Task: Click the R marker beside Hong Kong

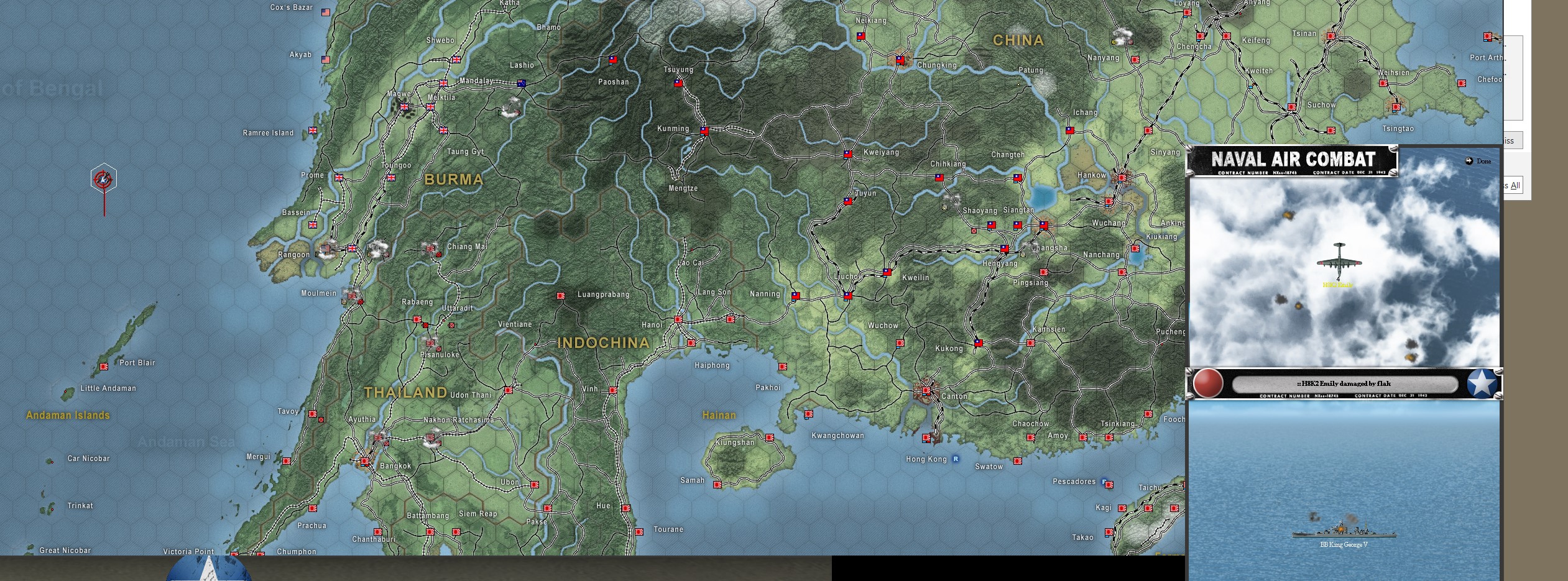Action: pyautogui.click(x=956, y=459)
